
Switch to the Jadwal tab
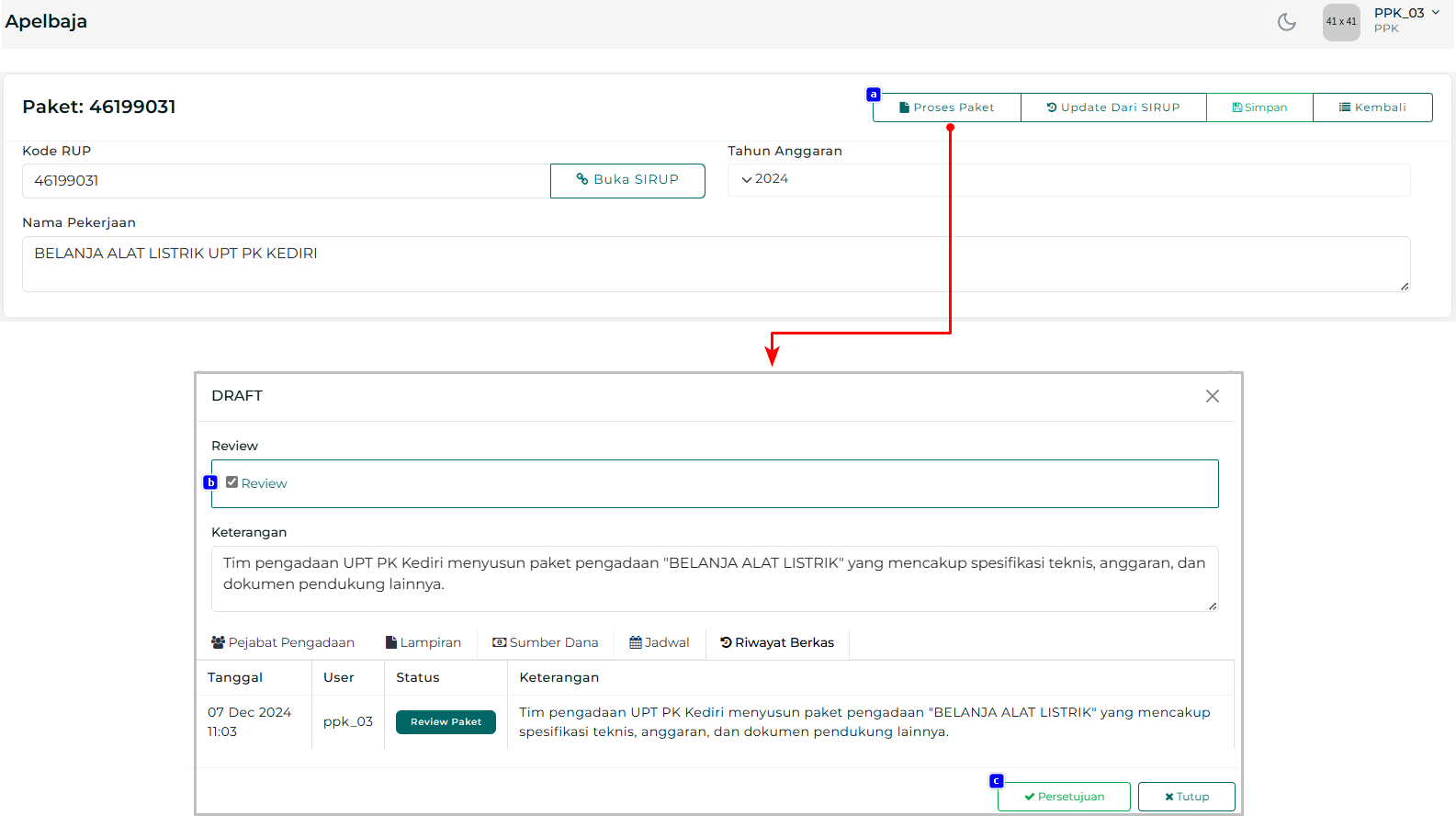pos(660,643)
